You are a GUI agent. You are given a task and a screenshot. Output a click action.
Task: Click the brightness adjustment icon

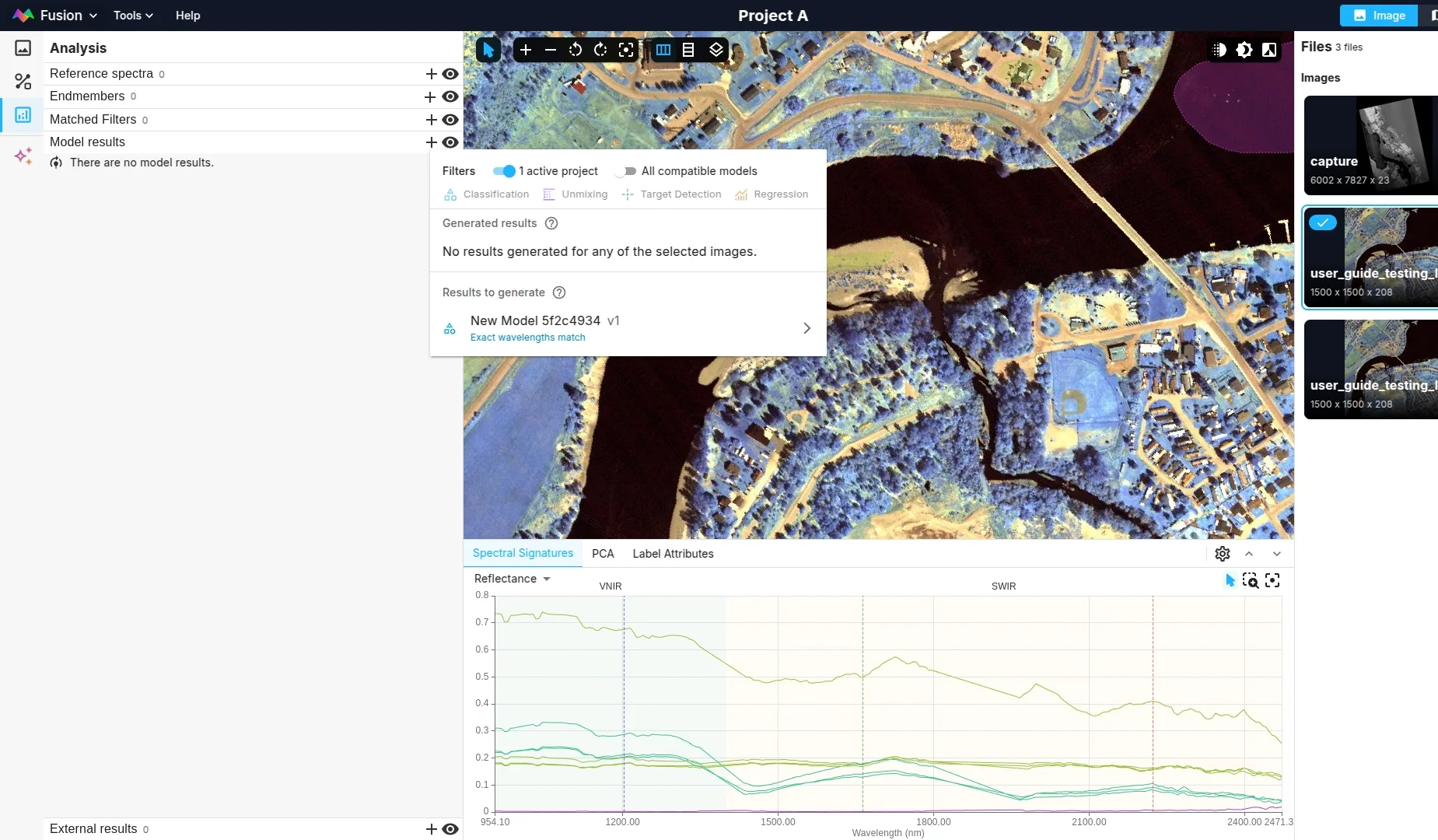click(x=1244, y=51)
